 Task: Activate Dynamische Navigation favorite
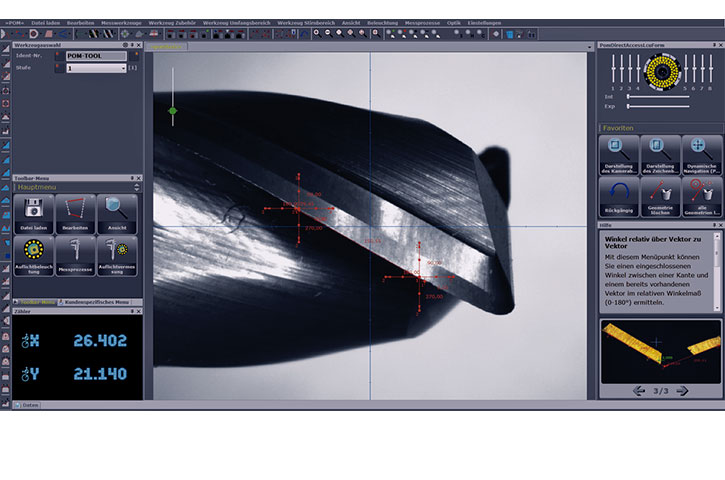(x=701, y=154)
